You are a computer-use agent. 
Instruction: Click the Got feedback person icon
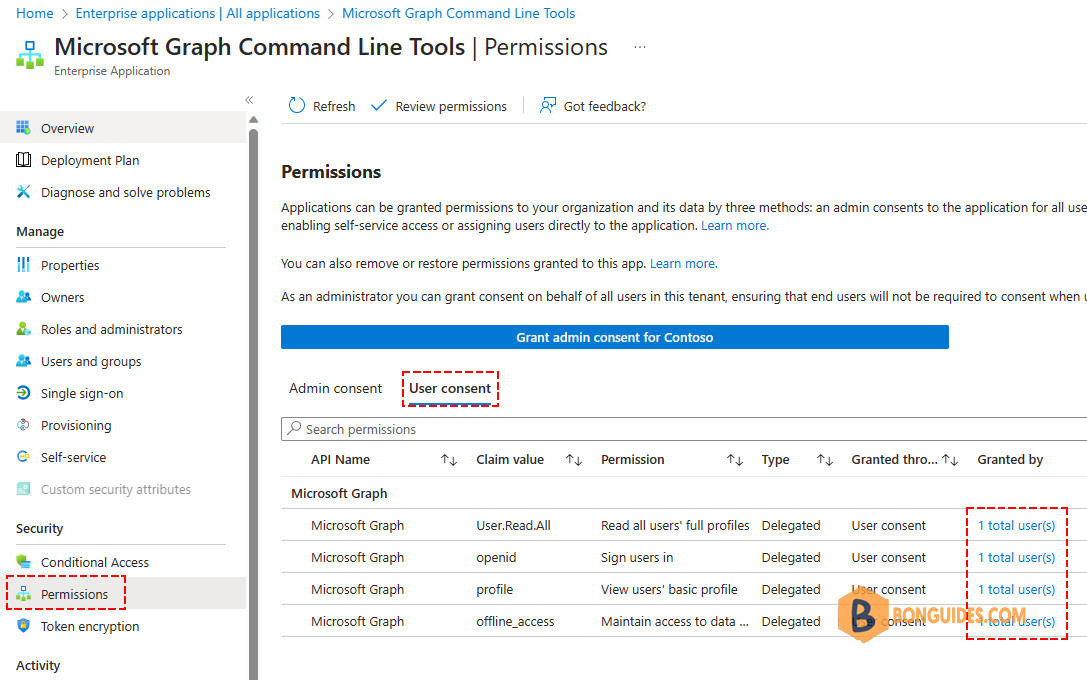[x=548, y=105]
